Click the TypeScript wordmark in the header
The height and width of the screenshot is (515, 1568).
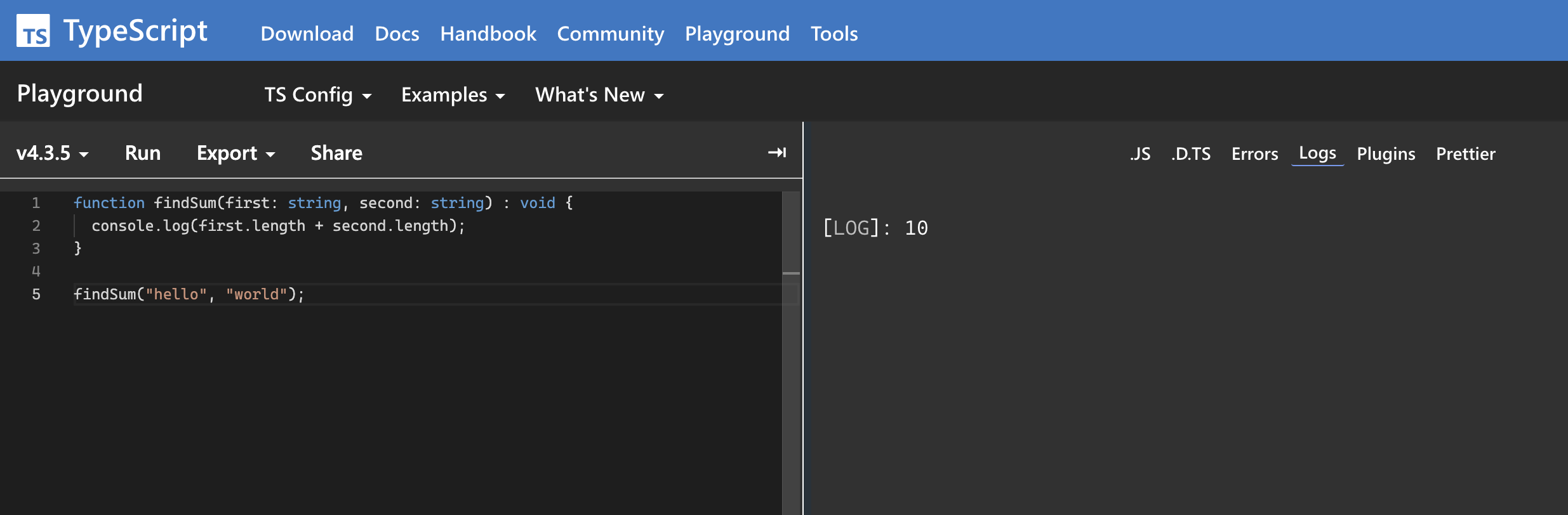click(x=135, y=30)
